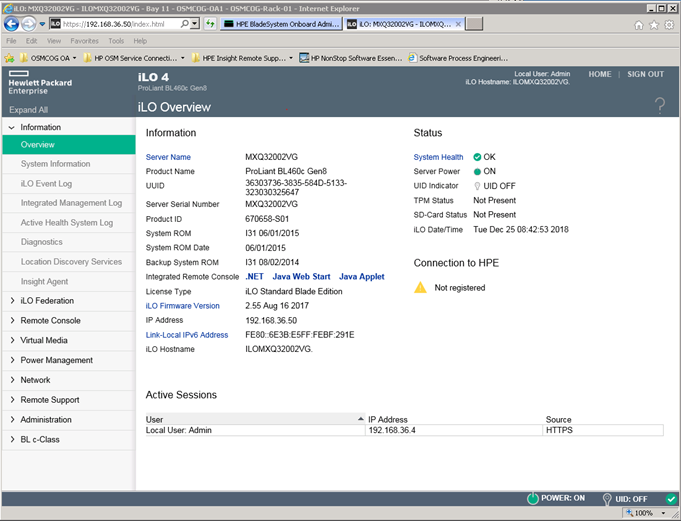Open the browser Home icon
Viewport: 681px width, 521px height.
tap(639, 25)
